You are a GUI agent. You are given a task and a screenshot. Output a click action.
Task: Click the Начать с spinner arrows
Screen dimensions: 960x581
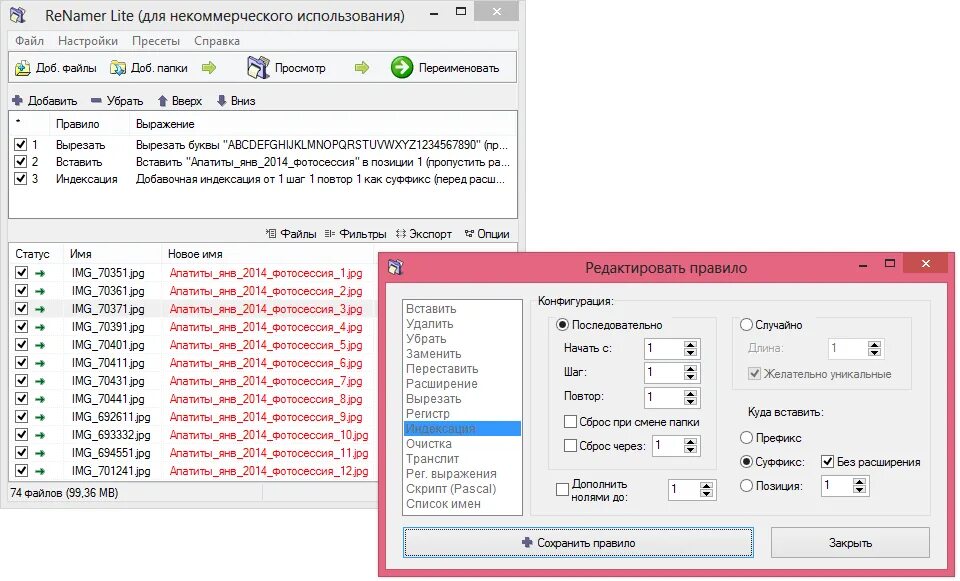click(691, 348)
